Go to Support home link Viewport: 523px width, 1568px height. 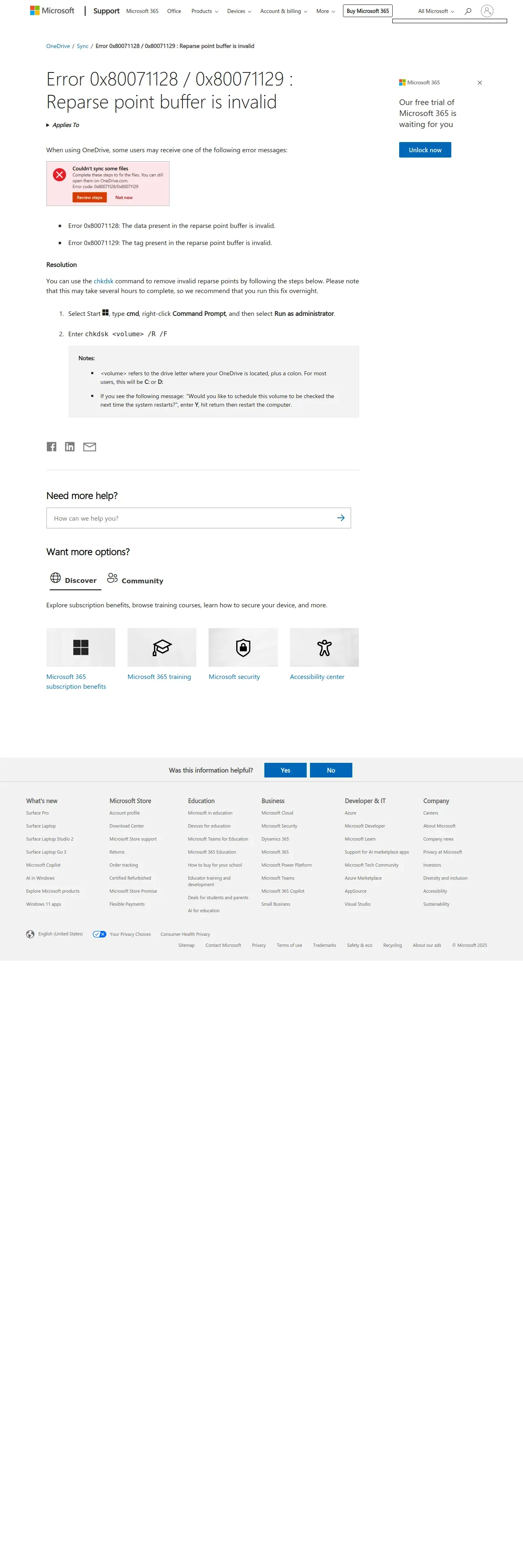tap(107, 11)
